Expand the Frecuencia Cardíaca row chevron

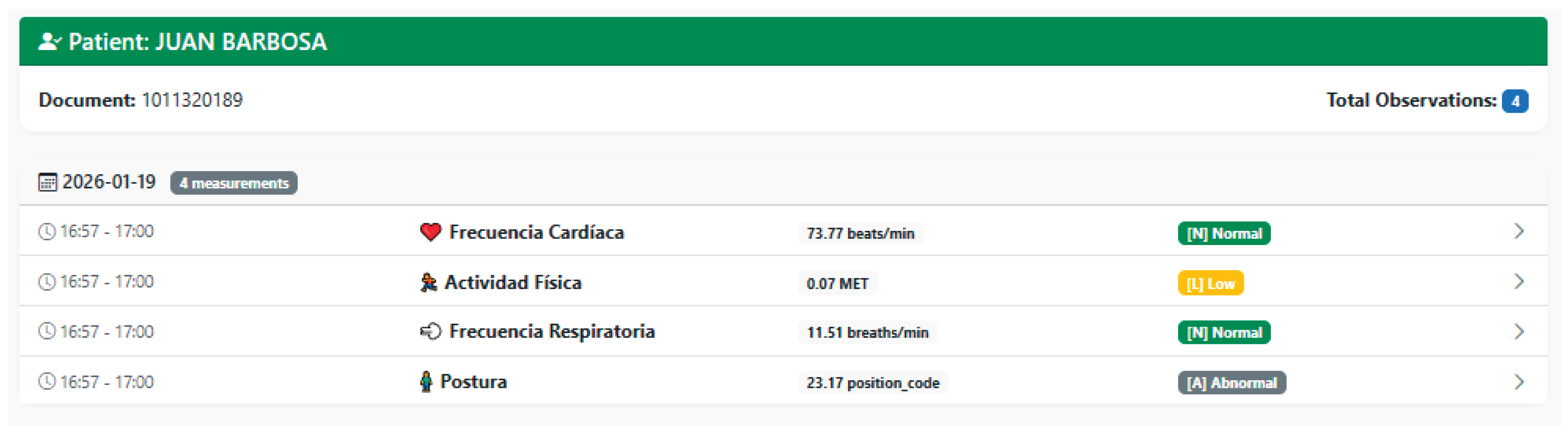click(1518, 231)
